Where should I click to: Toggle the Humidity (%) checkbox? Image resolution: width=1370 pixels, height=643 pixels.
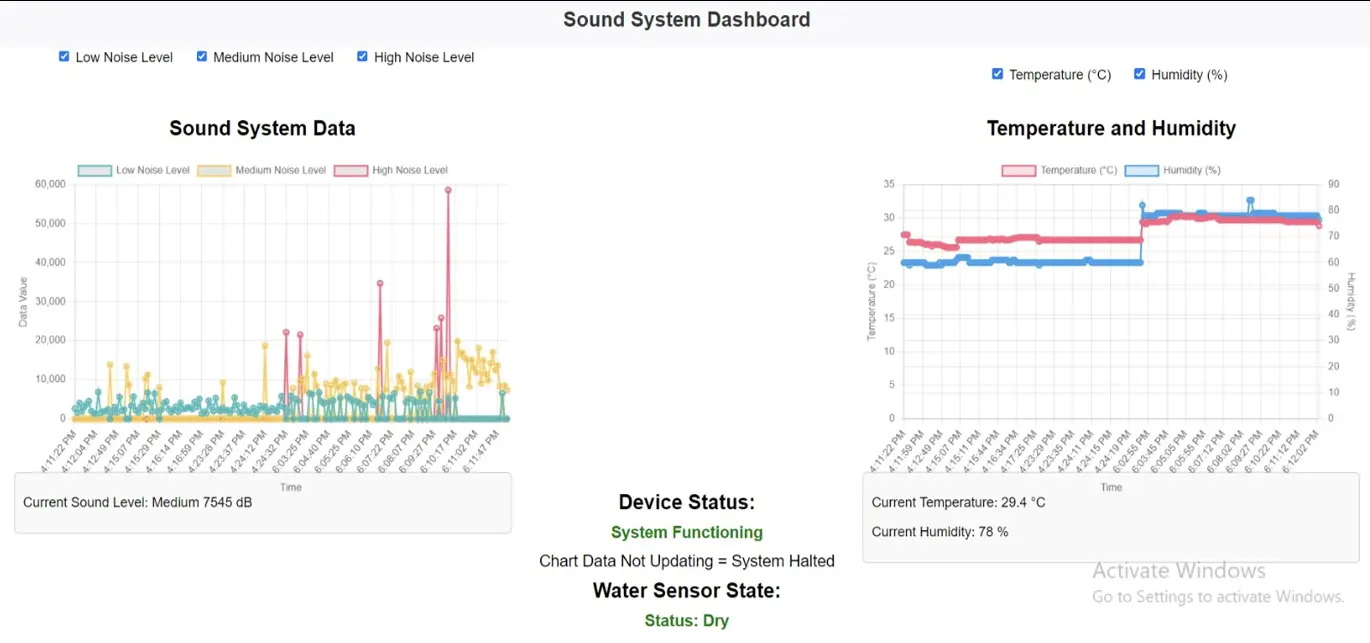(x=1140, y=74)
